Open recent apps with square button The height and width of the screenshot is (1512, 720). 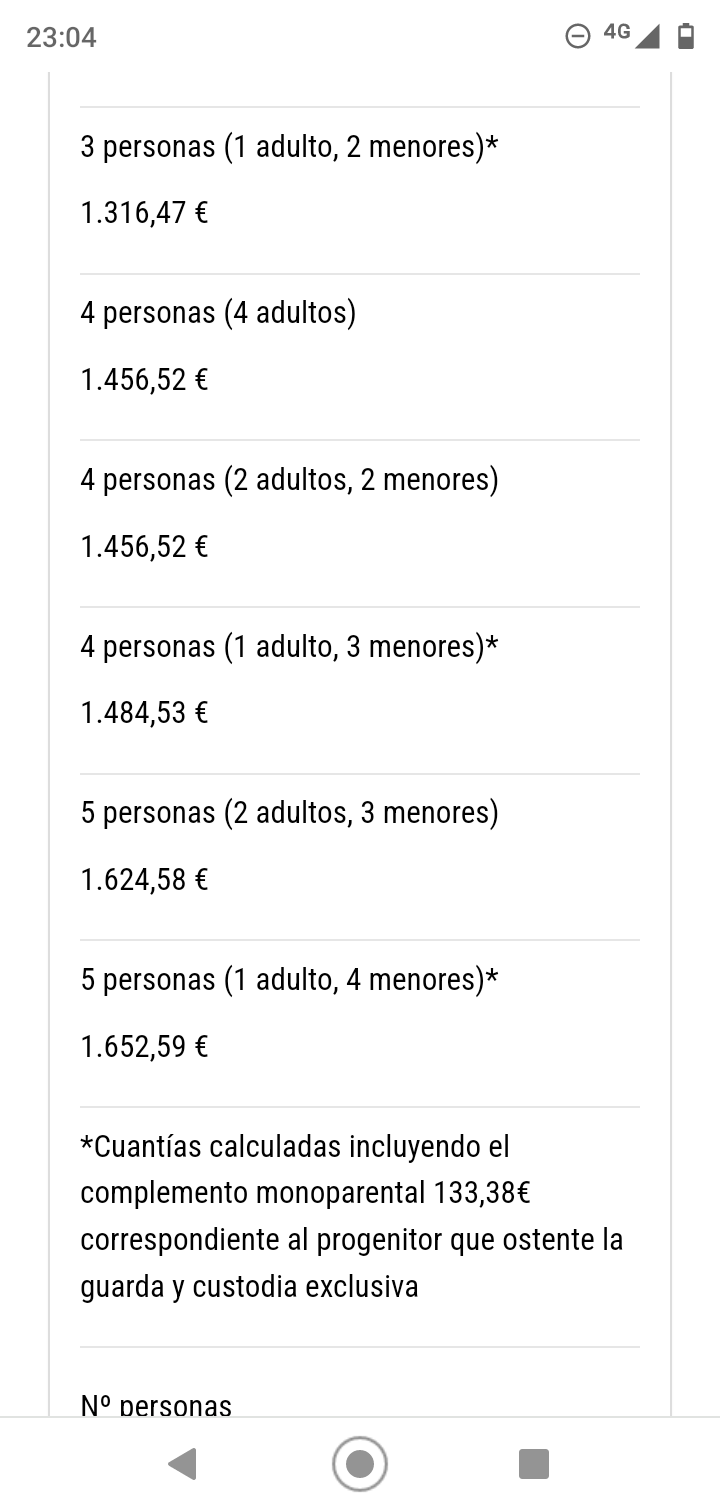534,1464
